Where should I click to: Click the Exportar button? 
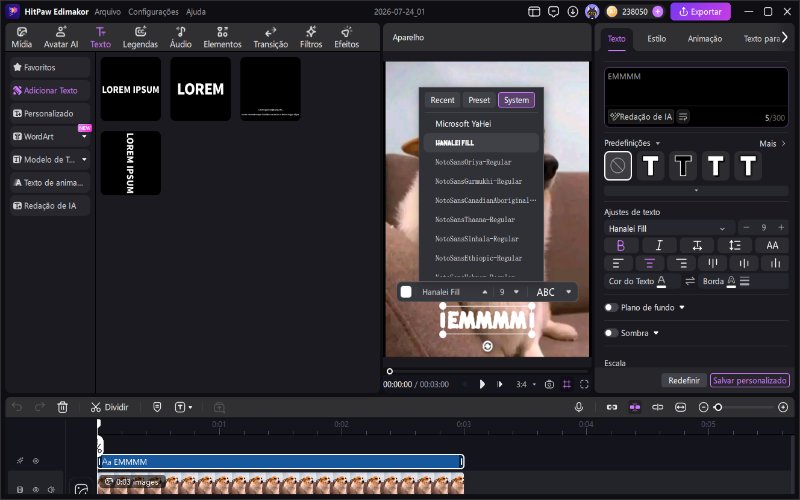pos(700,12)
